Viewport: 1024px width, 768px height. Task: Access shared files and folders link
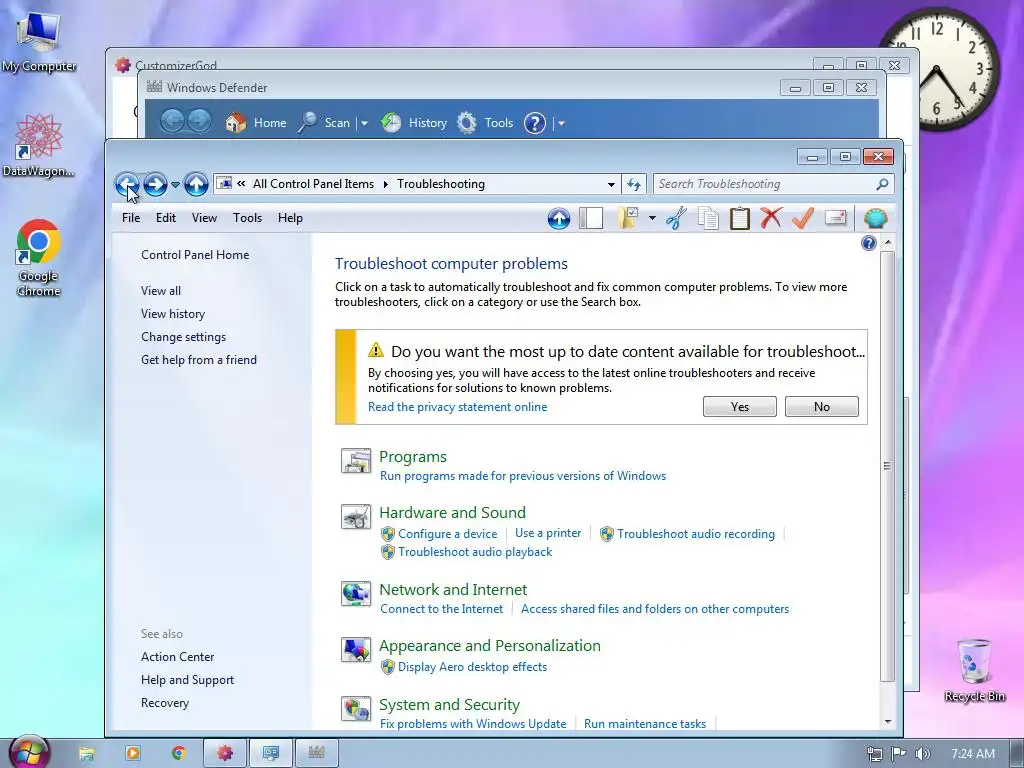655,609
